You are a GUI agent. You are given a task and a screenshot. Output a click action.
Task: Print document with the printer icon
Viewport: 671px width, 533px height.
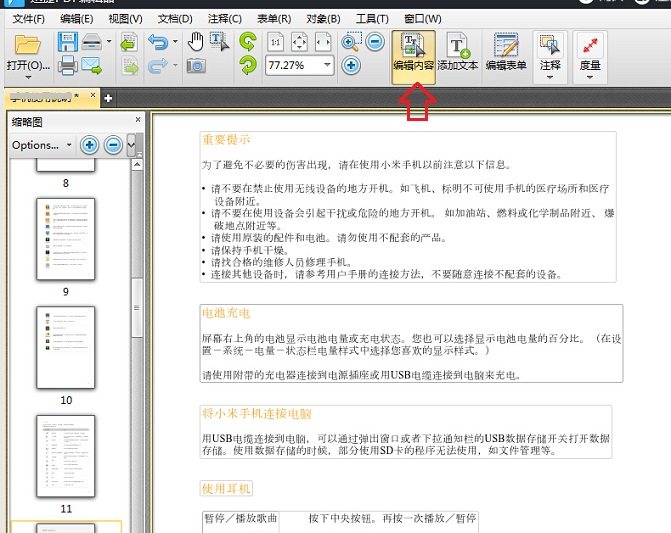click(68, 65)
